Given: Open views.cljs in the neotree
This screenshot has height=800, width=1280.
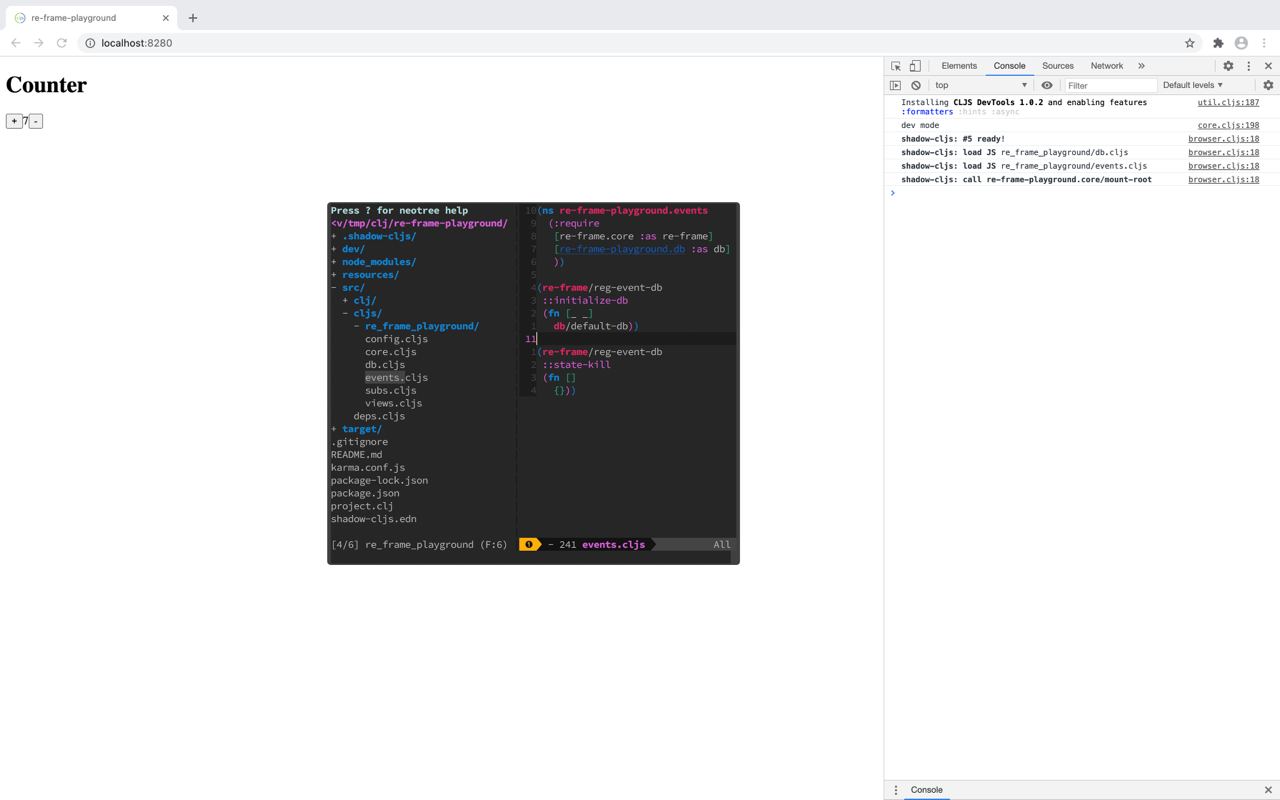Looking at the screenshot, I should [x=394, y=403].
